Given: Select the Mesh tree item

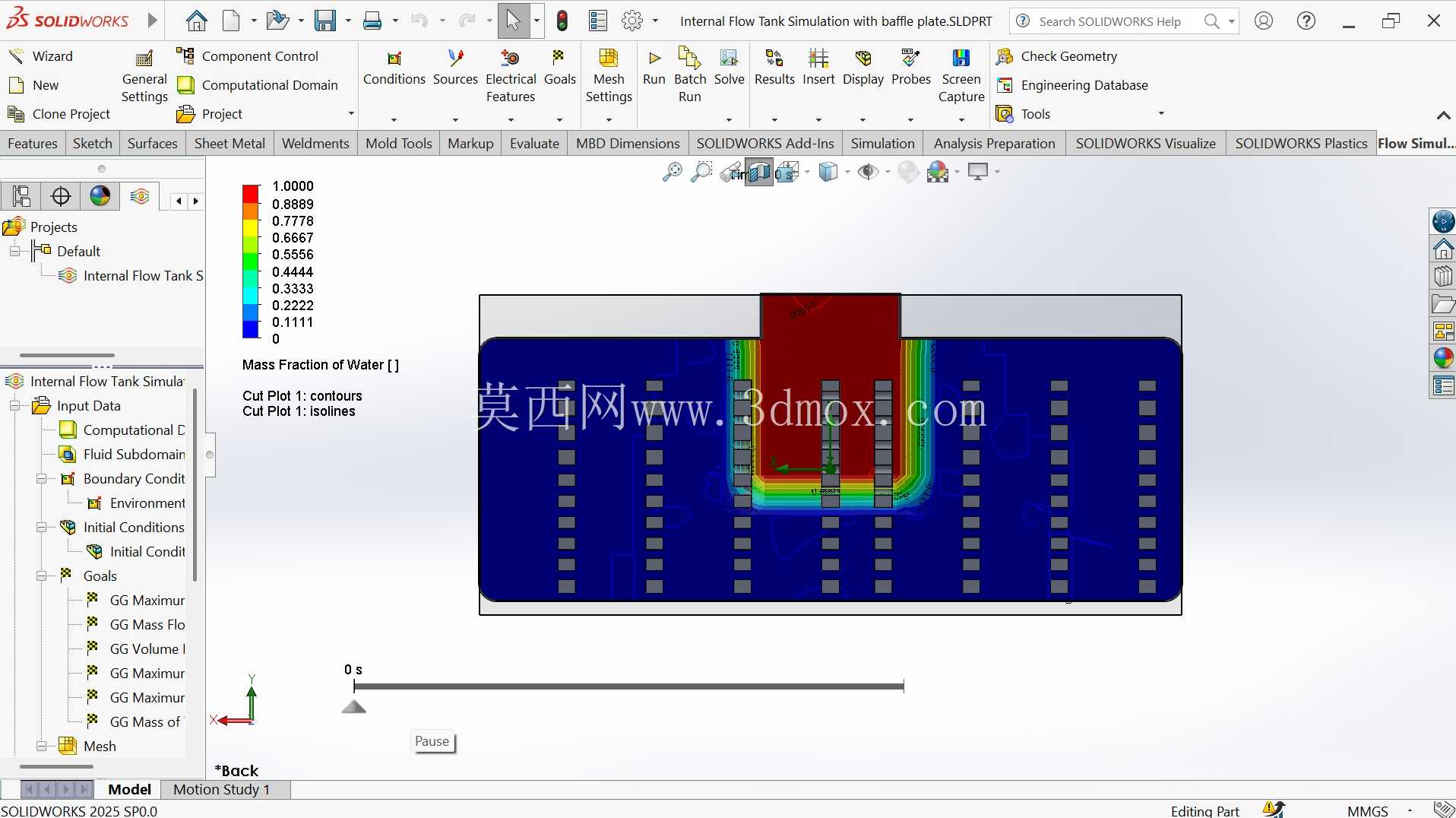Looking at the screenshot, I should [x=87, y=747].
